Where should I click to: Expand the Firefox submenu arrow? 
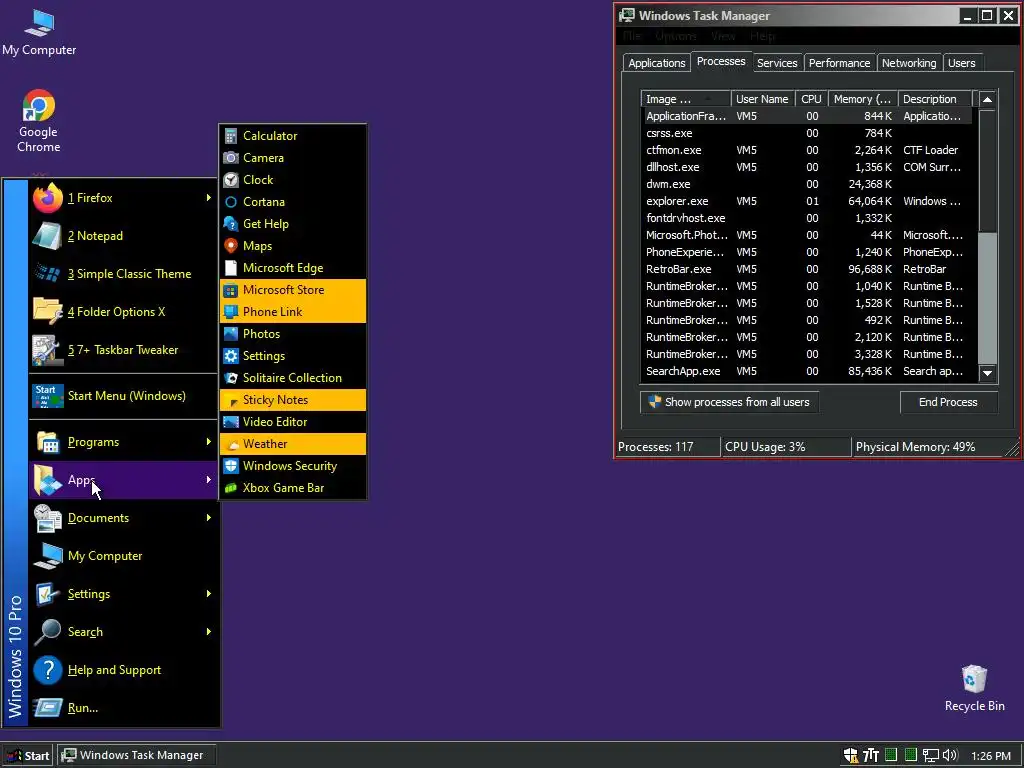pos(208,197)
